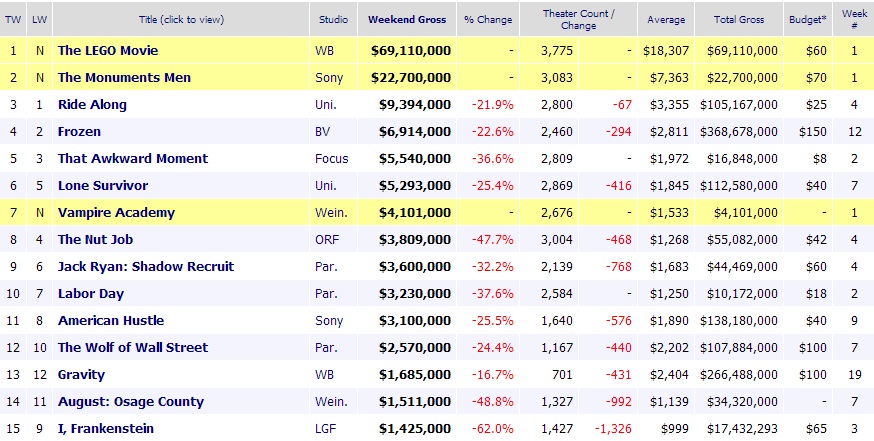Click The Nut Job link
Image resolution: width=874 pixels, height=441 pixels.
tap(96, 239)
